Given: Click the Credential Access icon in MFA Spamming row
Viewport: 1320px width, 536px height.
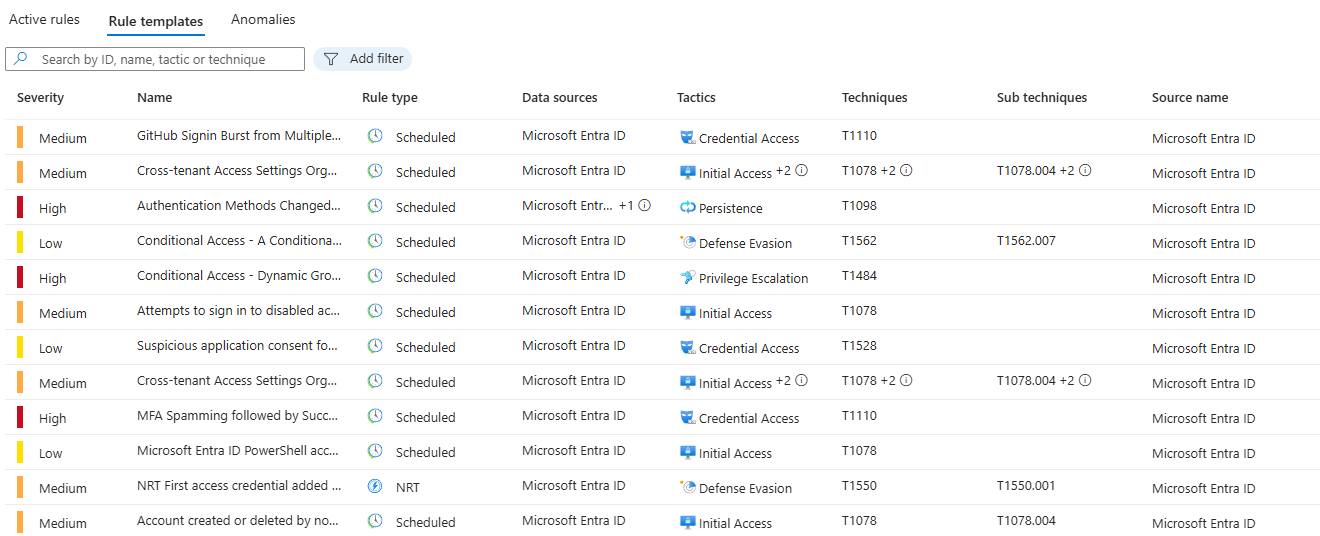Looking at the screenshot, I should [x=687, y=418].
